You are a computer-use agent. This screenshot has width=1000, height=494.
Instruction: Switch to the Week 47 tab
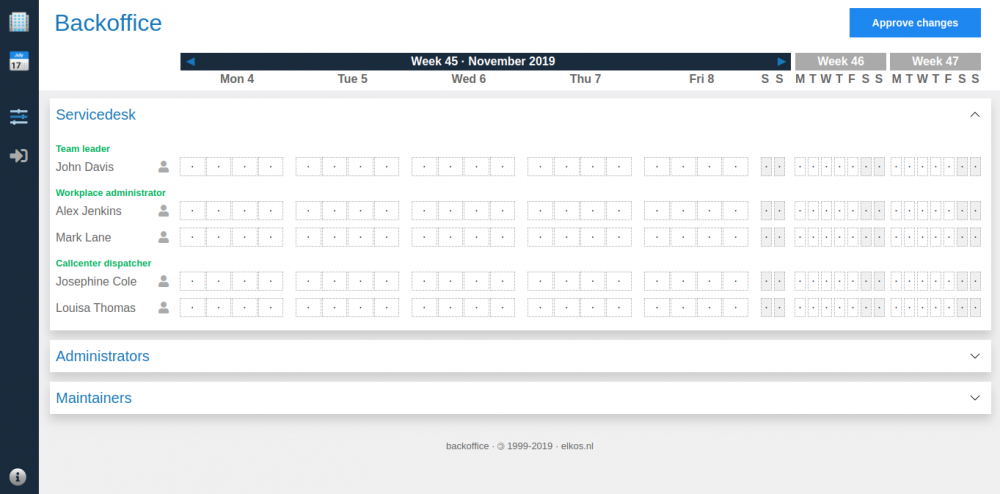935,62
